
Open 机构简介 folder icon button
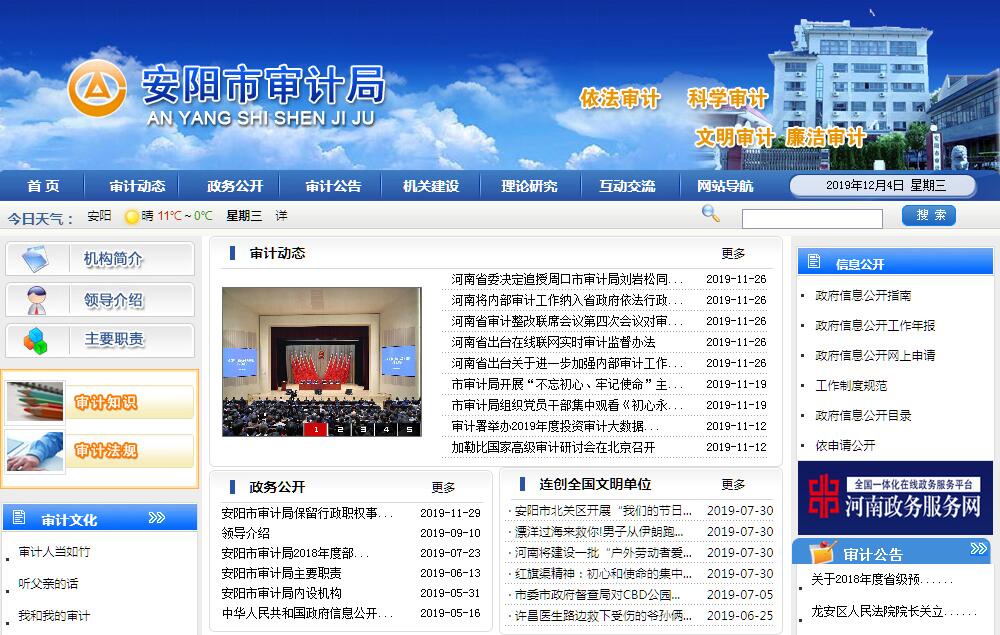[x=99, y=259]
